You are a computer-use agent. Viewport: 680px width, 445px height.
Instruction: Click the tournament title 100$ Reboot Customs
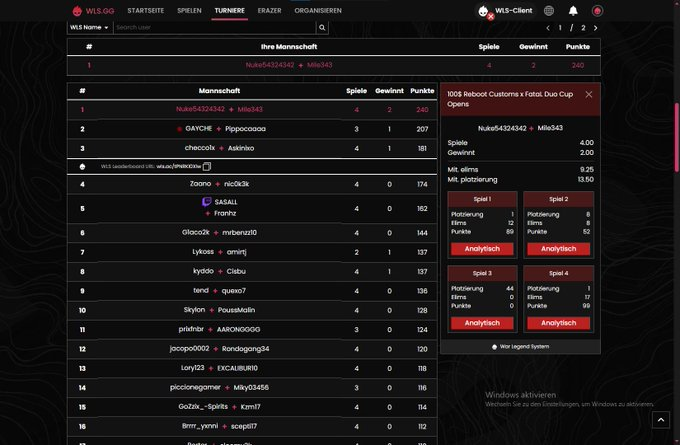[x=510, y=99]
